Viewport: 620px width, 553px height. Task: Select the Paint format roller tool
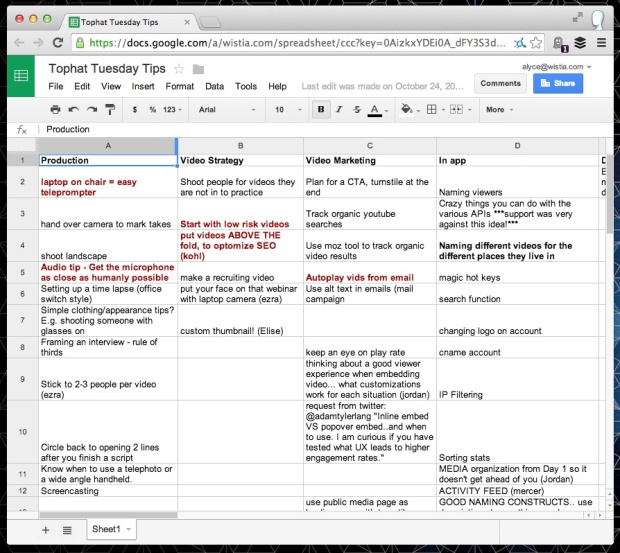pyautogui.click(x=110, y=109)
